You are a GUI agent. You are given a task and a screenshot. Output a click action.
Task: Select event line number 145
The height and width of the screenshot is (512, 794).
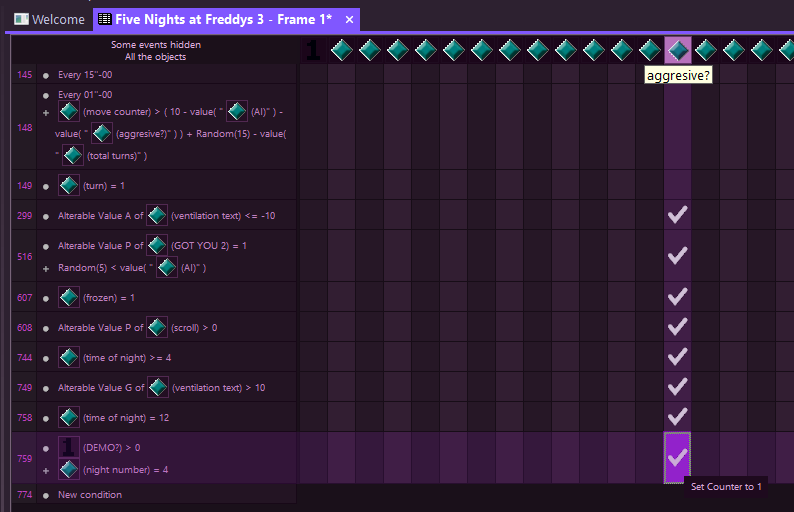coord(24,74)
